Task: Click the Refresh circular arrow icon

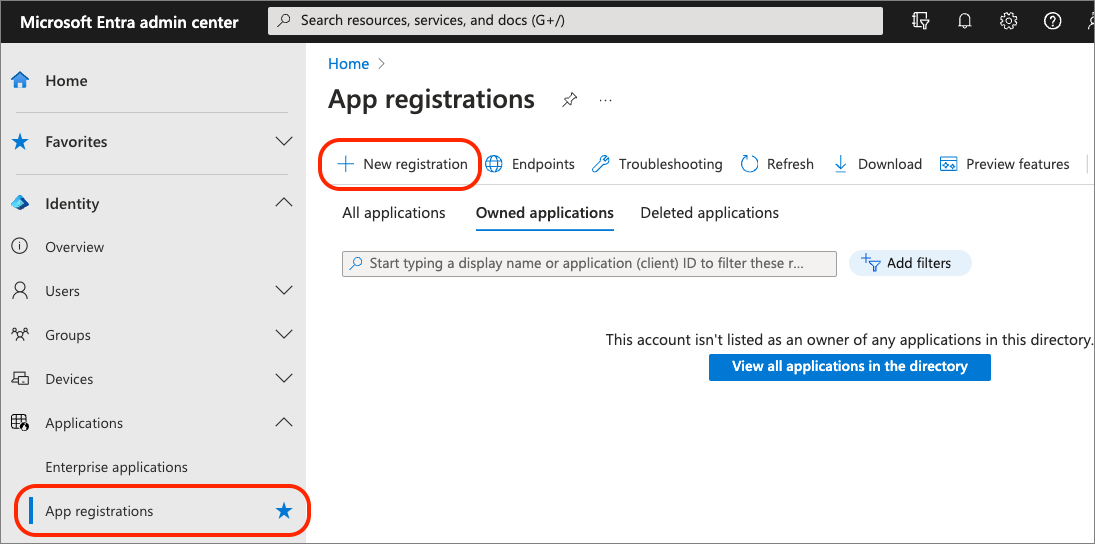Action: click(749, 164)
